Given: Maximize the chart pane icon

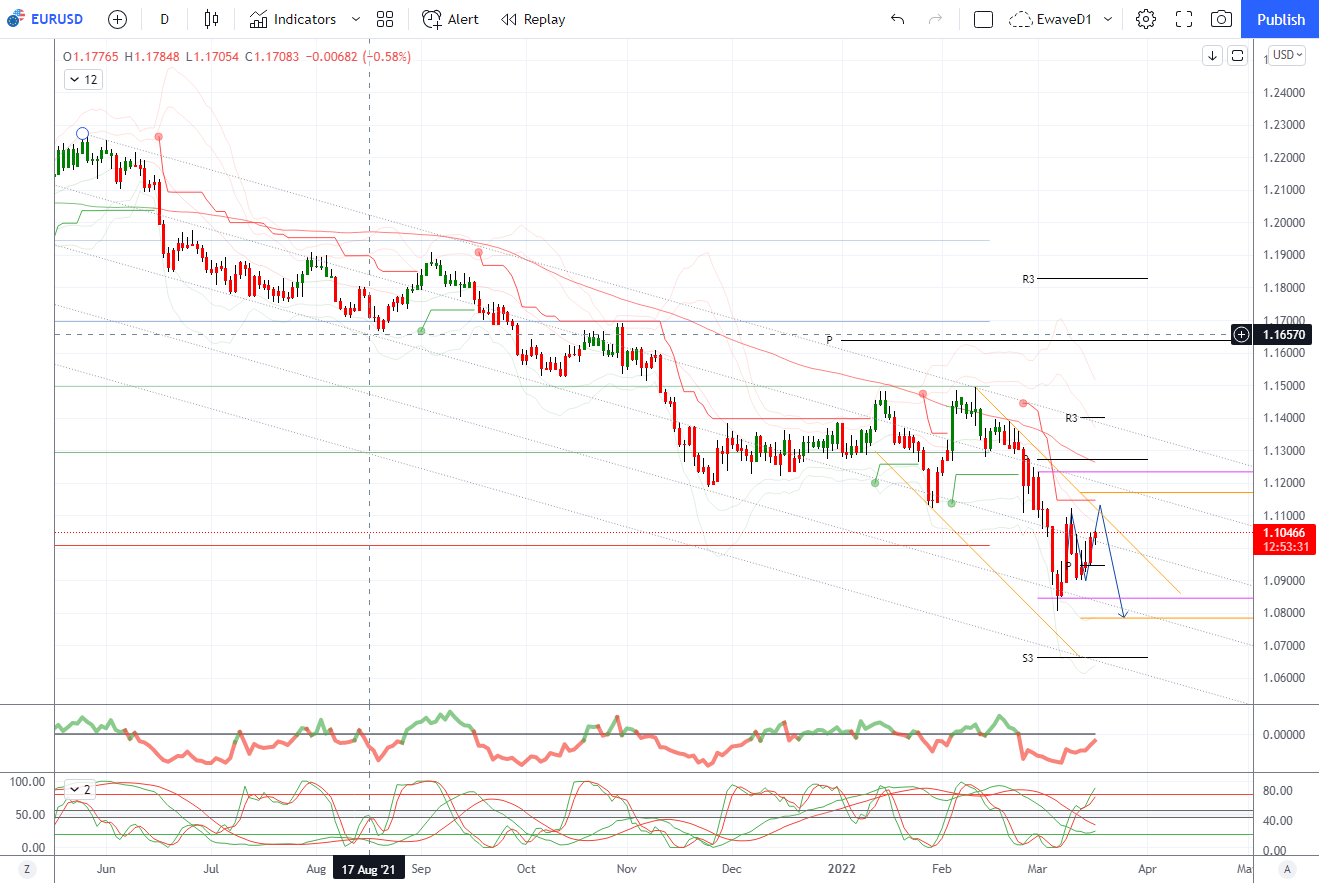Looking at the screenshot, I should (1237, 56).
